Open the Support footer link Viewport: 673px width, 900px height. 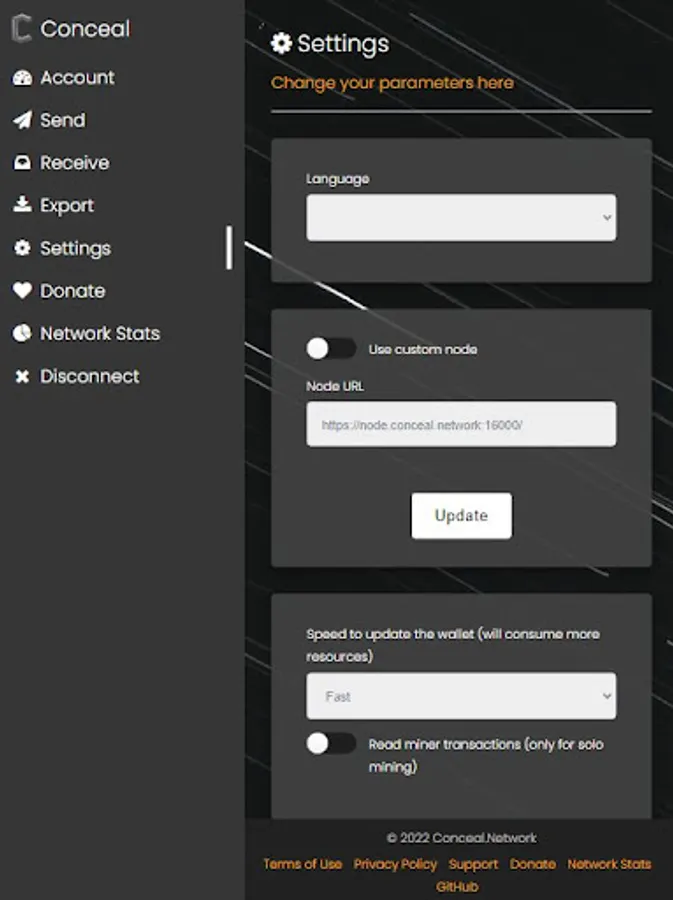click(x=473, y=864)
